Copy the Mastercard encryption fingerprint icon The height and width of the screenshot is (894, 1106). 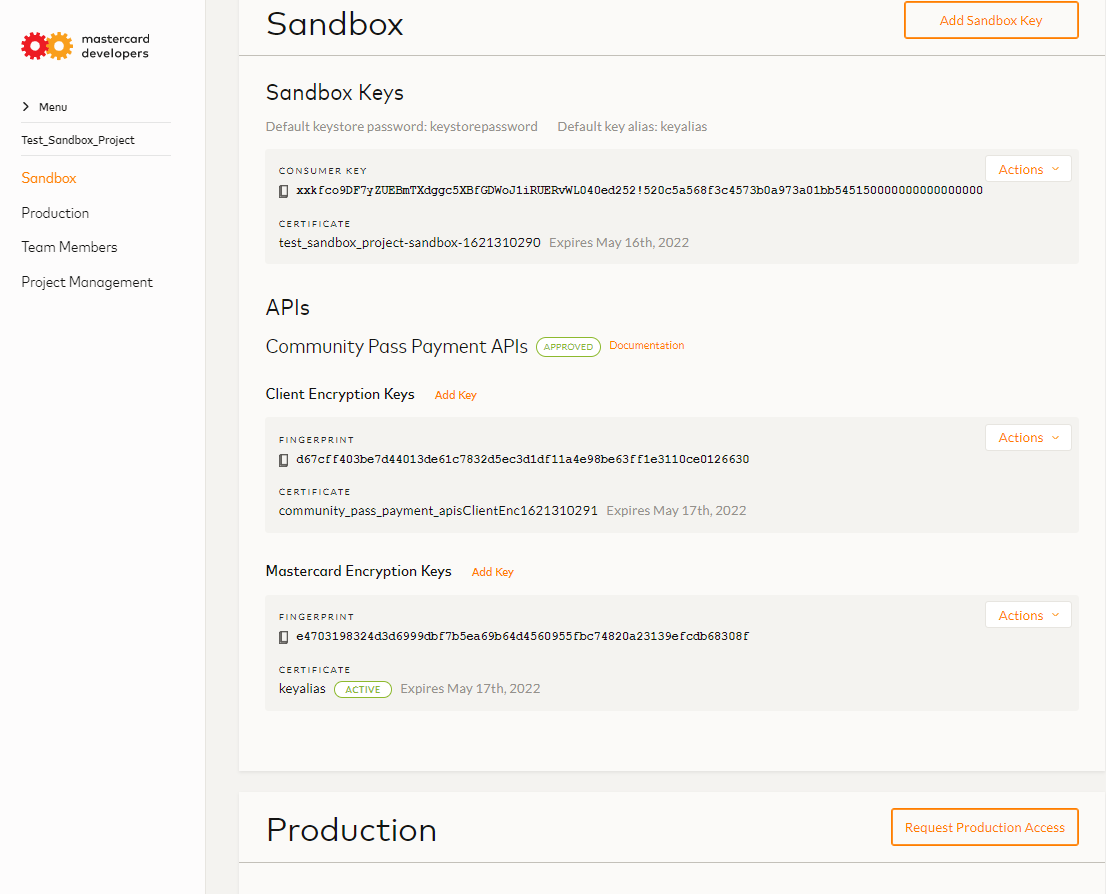tap(284, 638)
